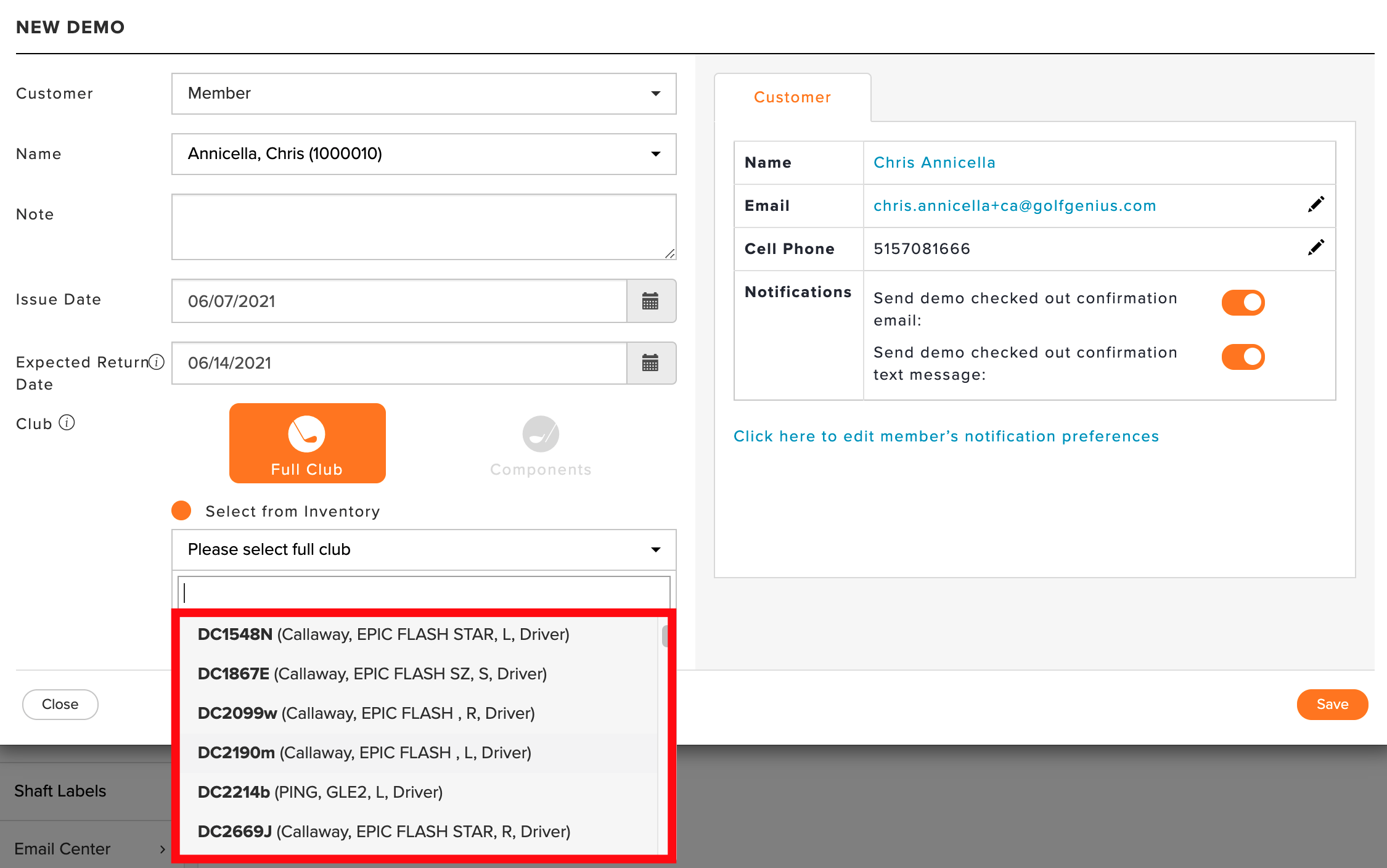The image size is (1387, 868).
Task: Click the Close button
Action: pos(60,704)
